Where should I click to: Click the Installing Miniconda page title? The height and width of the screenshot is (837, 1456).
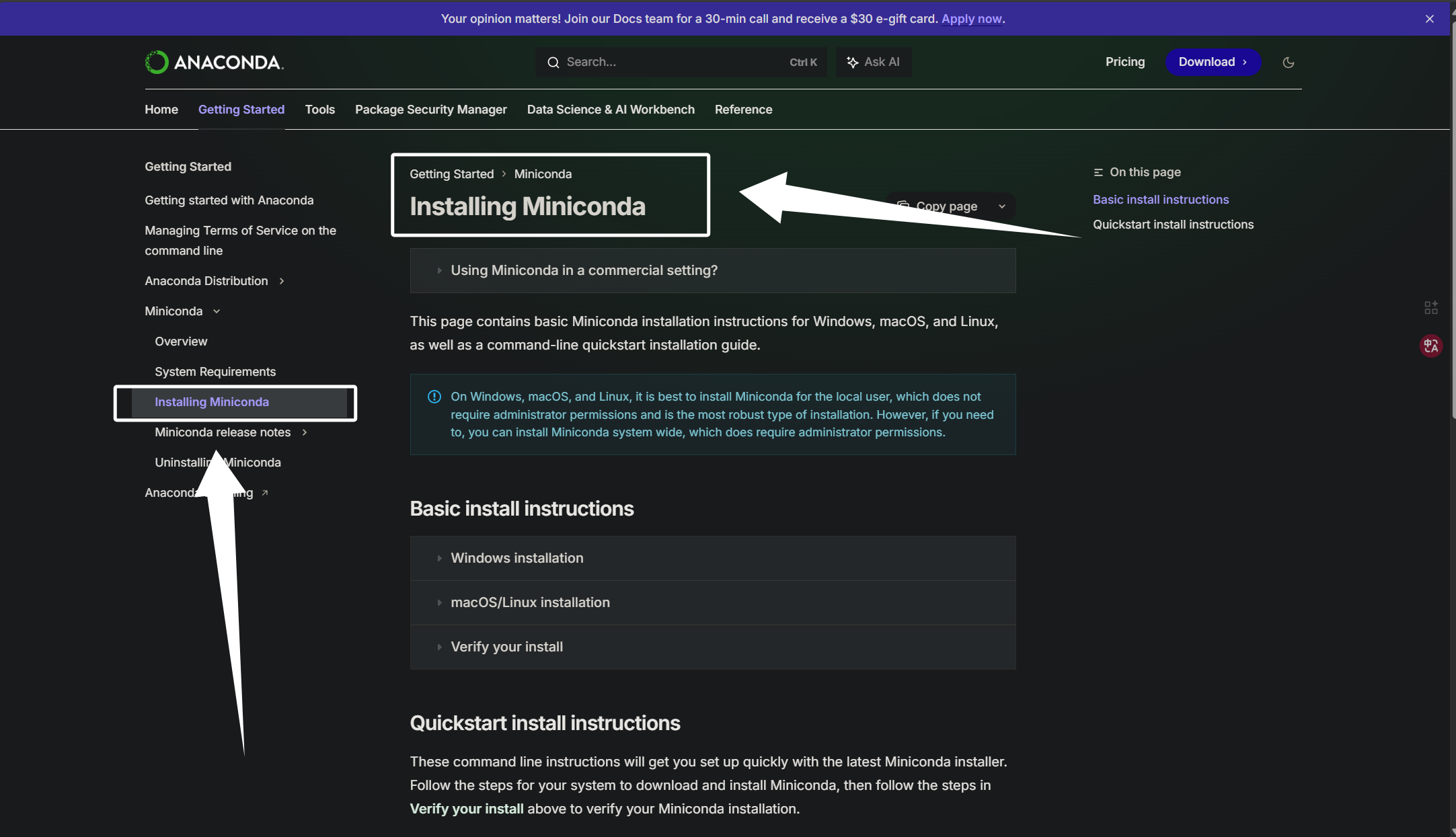click(x=527, y=206)
